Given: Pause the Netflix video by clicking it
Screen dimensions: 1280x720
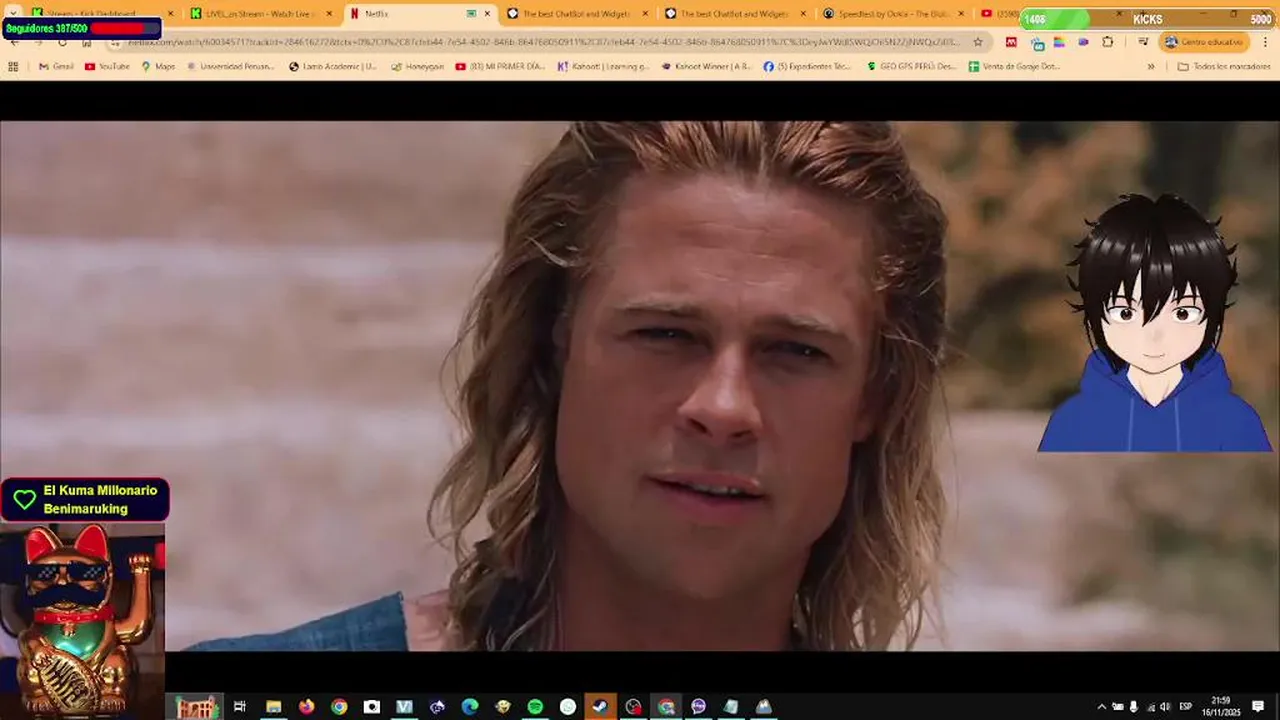Looking at the screenshot, I should pyautogui.click(x=640, y=386).
